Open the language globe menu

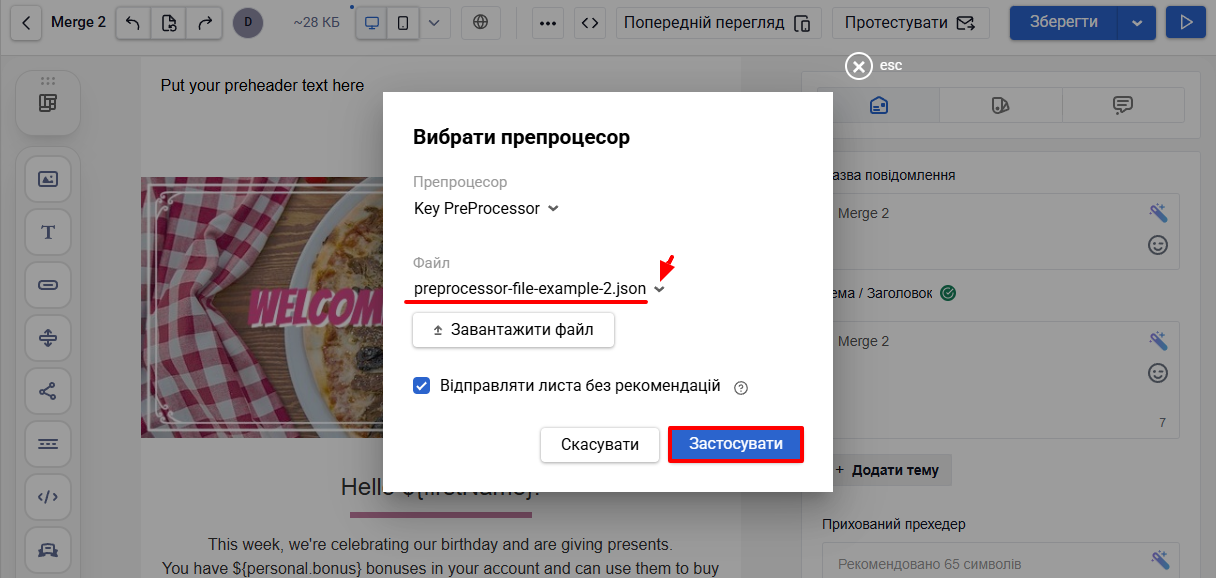(x=481, y=22)
